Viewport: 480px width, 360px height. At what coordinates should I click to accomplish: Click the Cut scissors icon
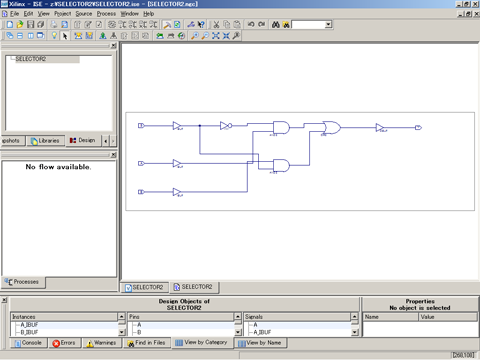tap(216, 24)
